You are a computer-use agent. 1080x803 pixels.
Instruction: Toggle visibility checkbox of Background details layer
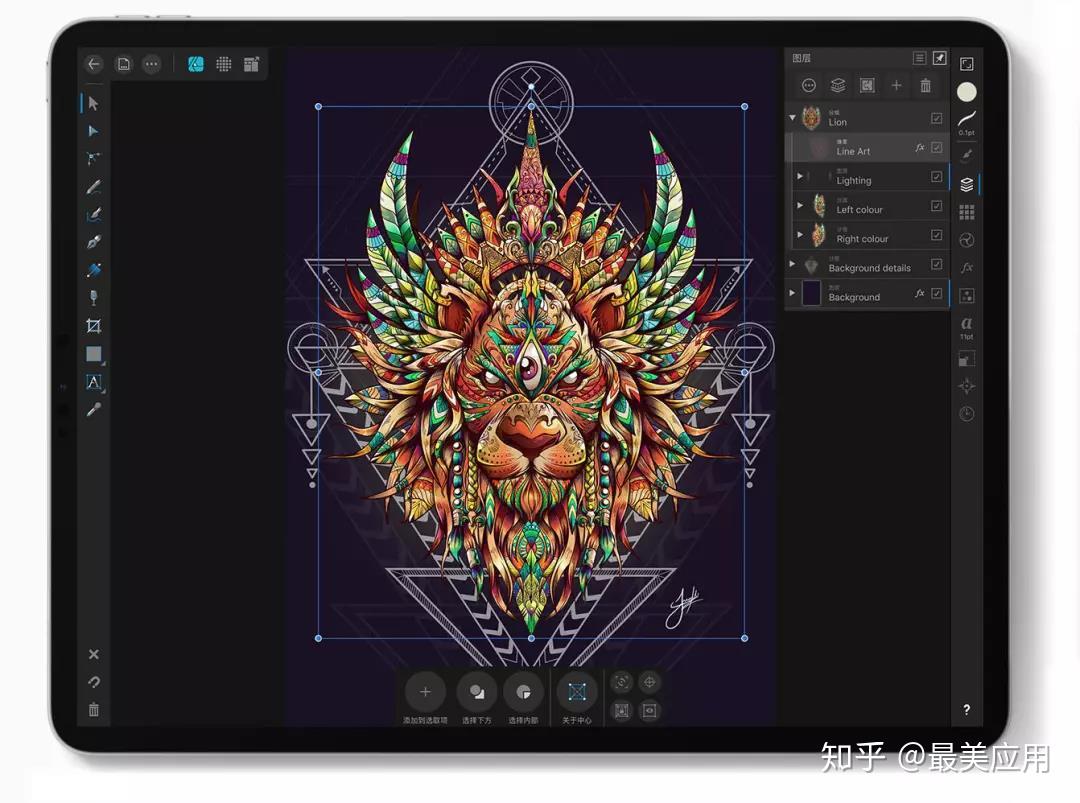pyautogui.click(x=937, y=264)
